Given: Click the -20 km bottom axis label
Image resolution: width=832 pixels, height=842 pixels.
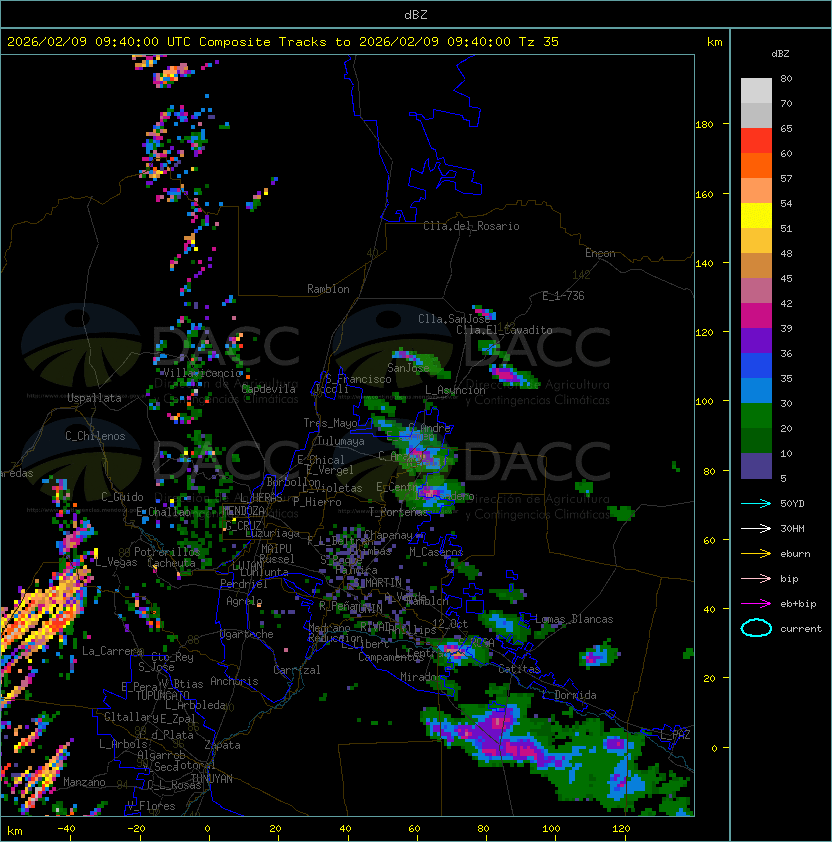Looking at the screenshot, I should 136,829.
